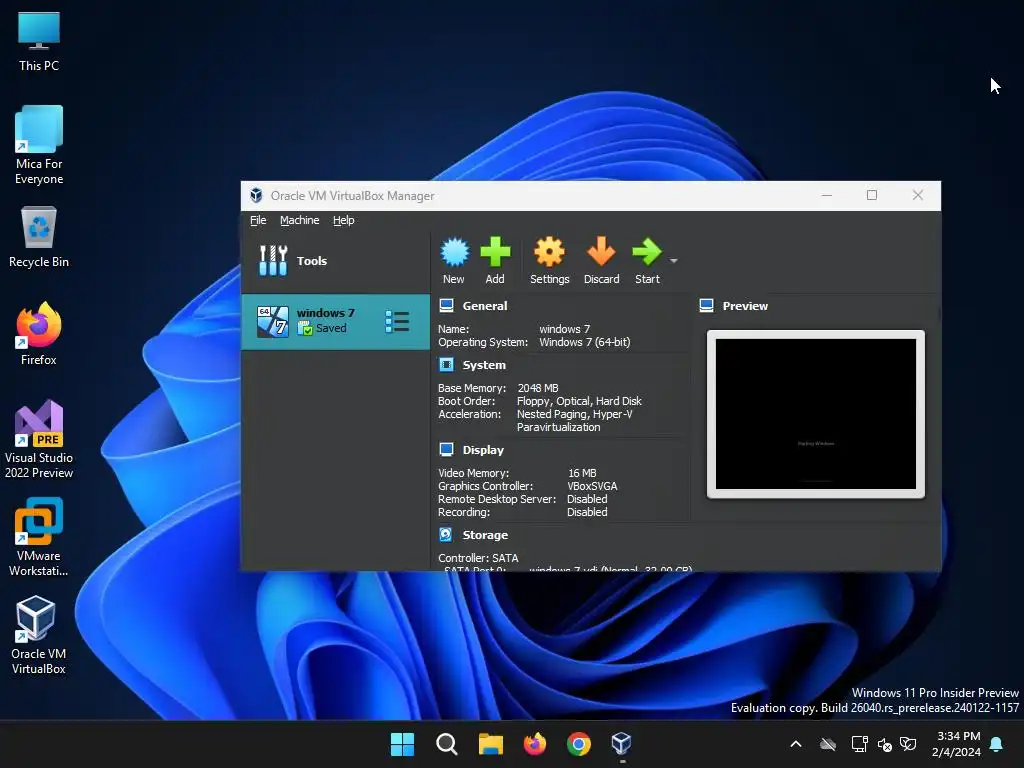Open the Help menu
This screenshot has width=1024, height=768.
(344, 220)
